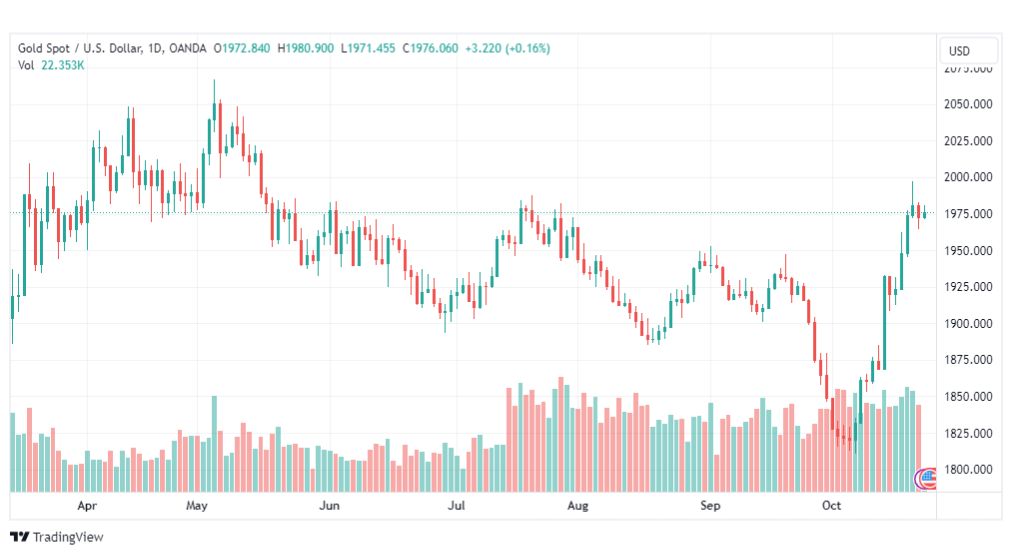Select the Jul label on time axis
The height and width of the screenshot is (555, 1012).
click(456, 505)
